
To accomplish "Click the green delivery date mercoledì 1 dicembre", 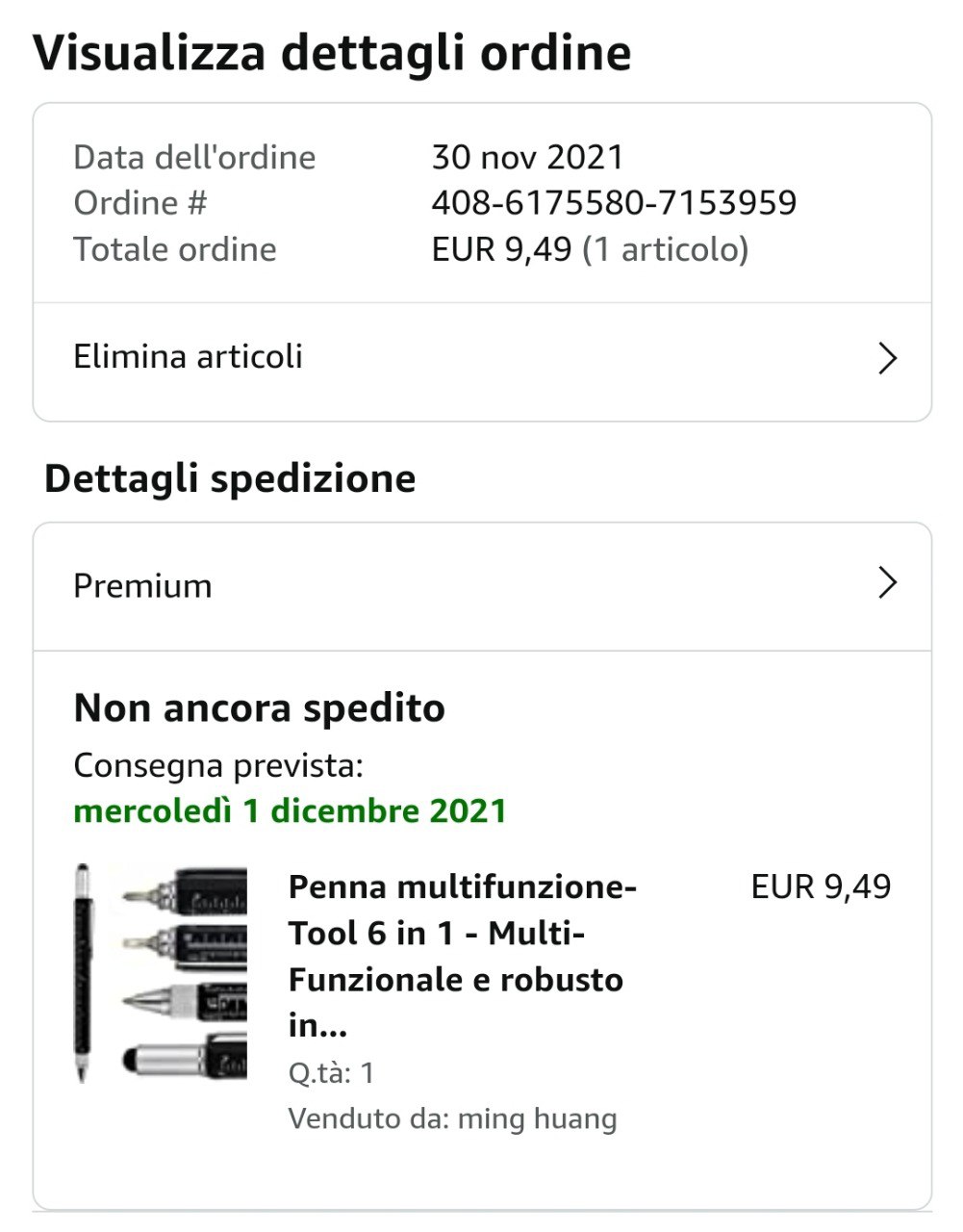I will point(290,810).
